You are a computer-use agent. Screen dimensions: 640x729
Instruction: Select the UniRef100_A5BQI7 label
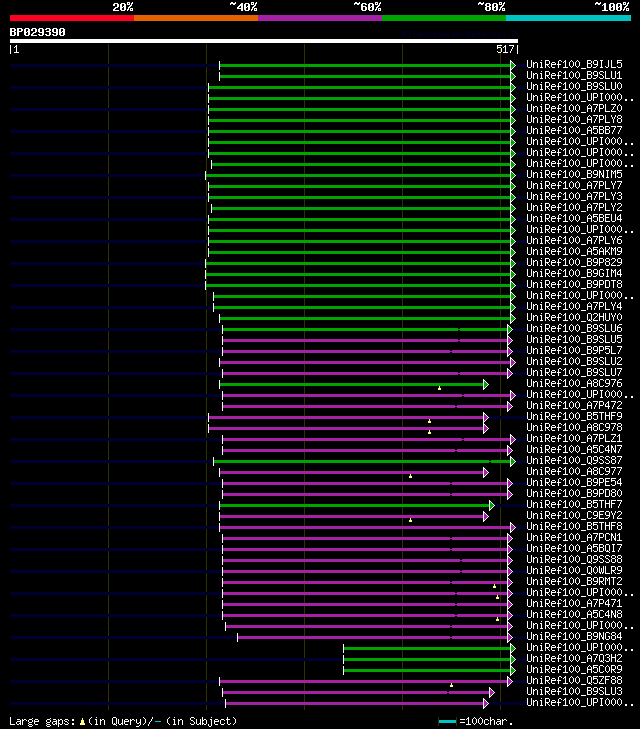pos(574,549)
